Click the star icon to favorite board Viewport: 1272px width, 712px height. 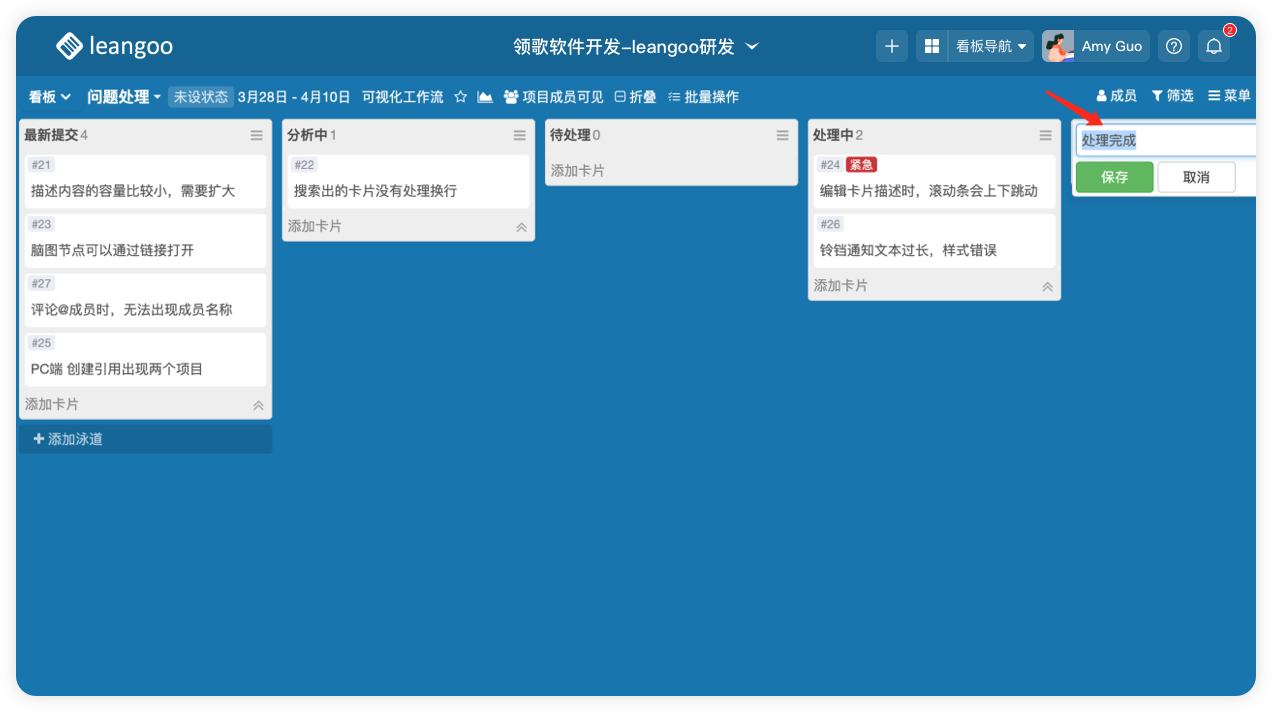click(461, 97)
